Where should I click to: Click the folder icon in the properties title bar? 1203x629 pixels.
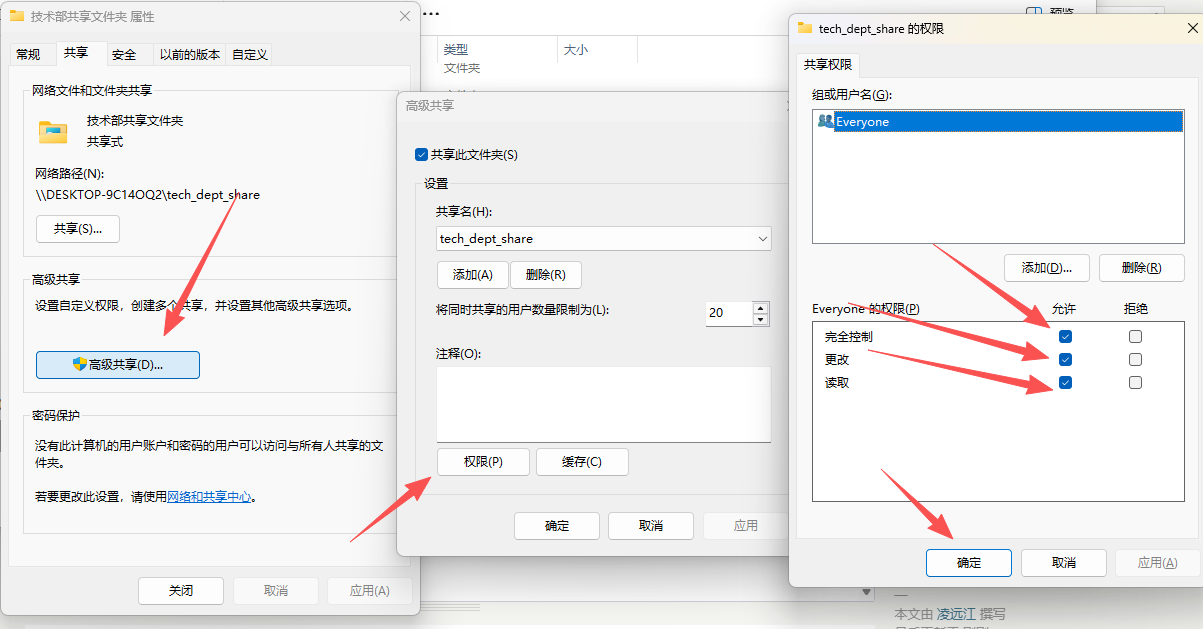[17, 16]
